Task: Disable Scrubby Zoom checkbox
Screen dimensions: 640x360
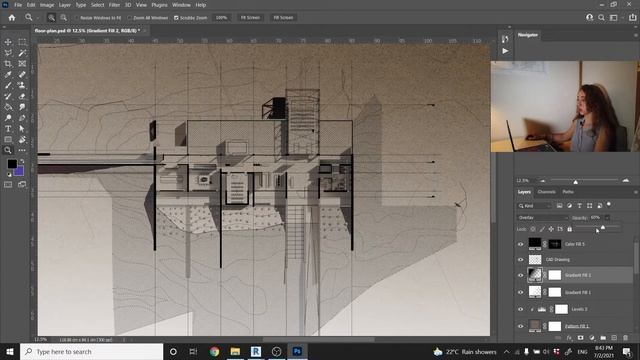Action: coord(176,18)
